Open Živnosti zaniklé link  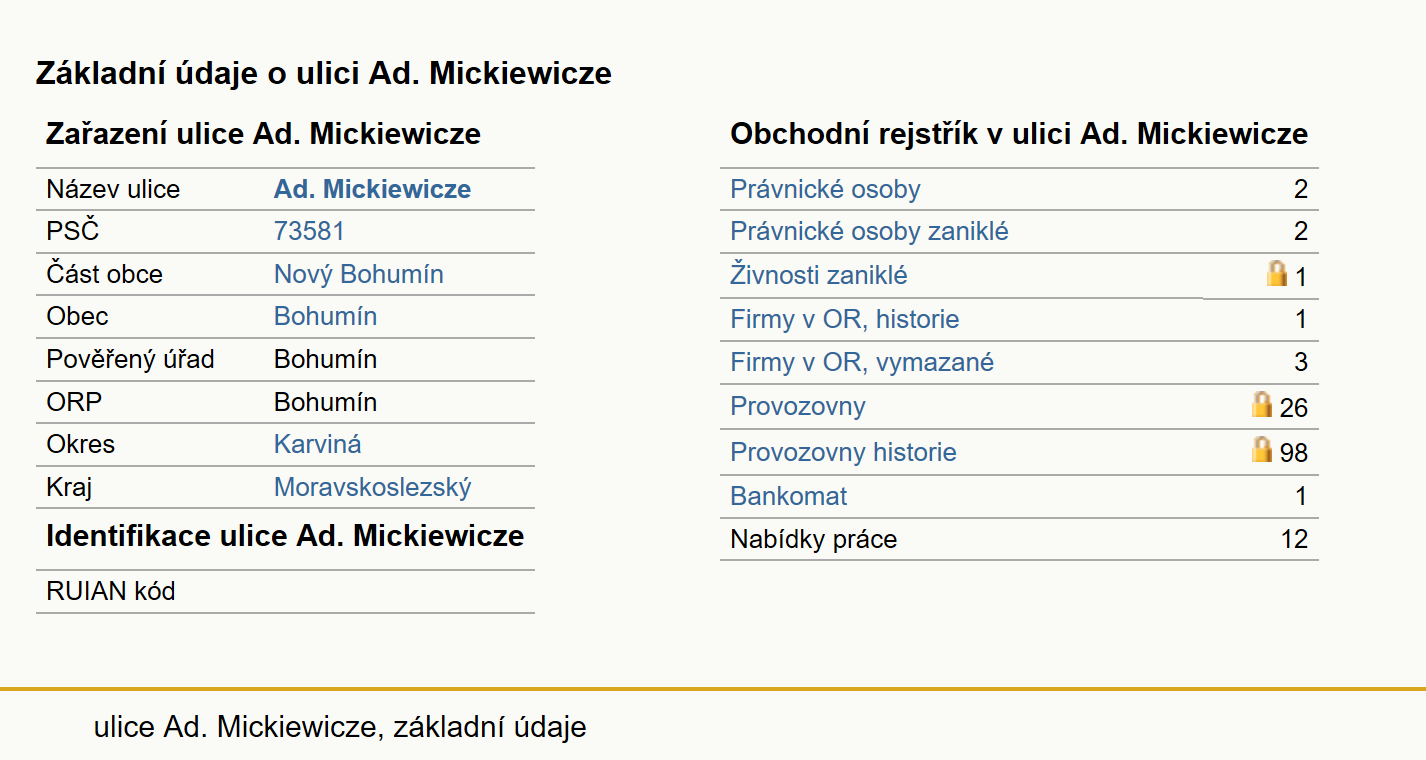tap(819, 275)
